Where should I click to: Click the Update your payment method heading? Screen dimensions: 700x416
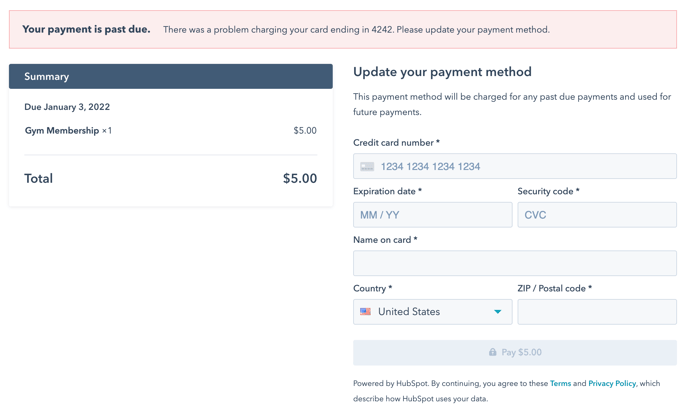coord(442,72)
